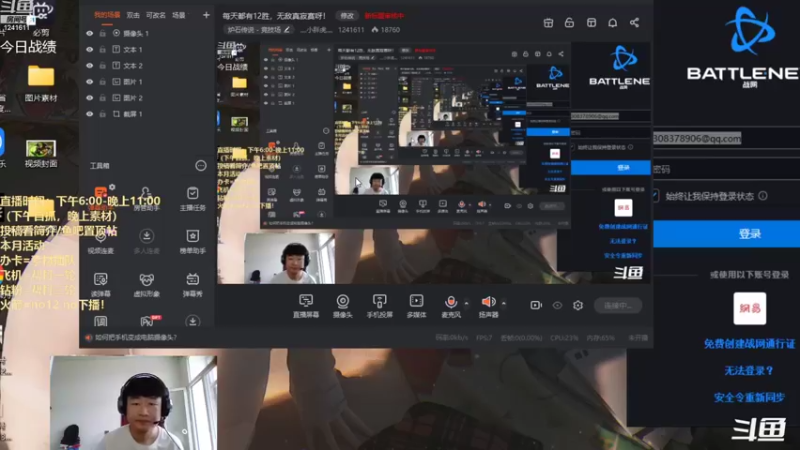This screenshot has height=450, width=800.
Task: Open the 榜单助手 tool
Action: [x=192, y=241]
